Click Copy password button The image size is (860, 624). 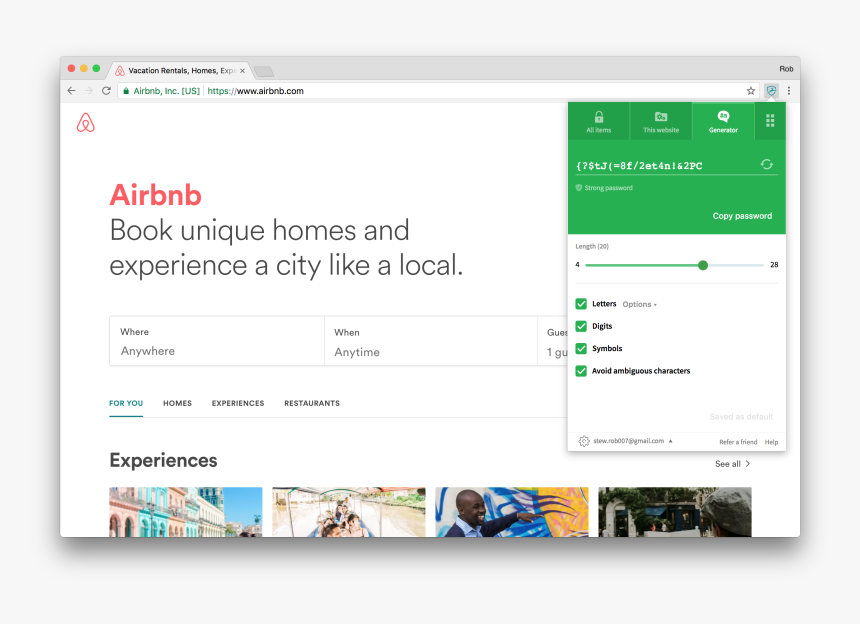(x=742, y=216)
